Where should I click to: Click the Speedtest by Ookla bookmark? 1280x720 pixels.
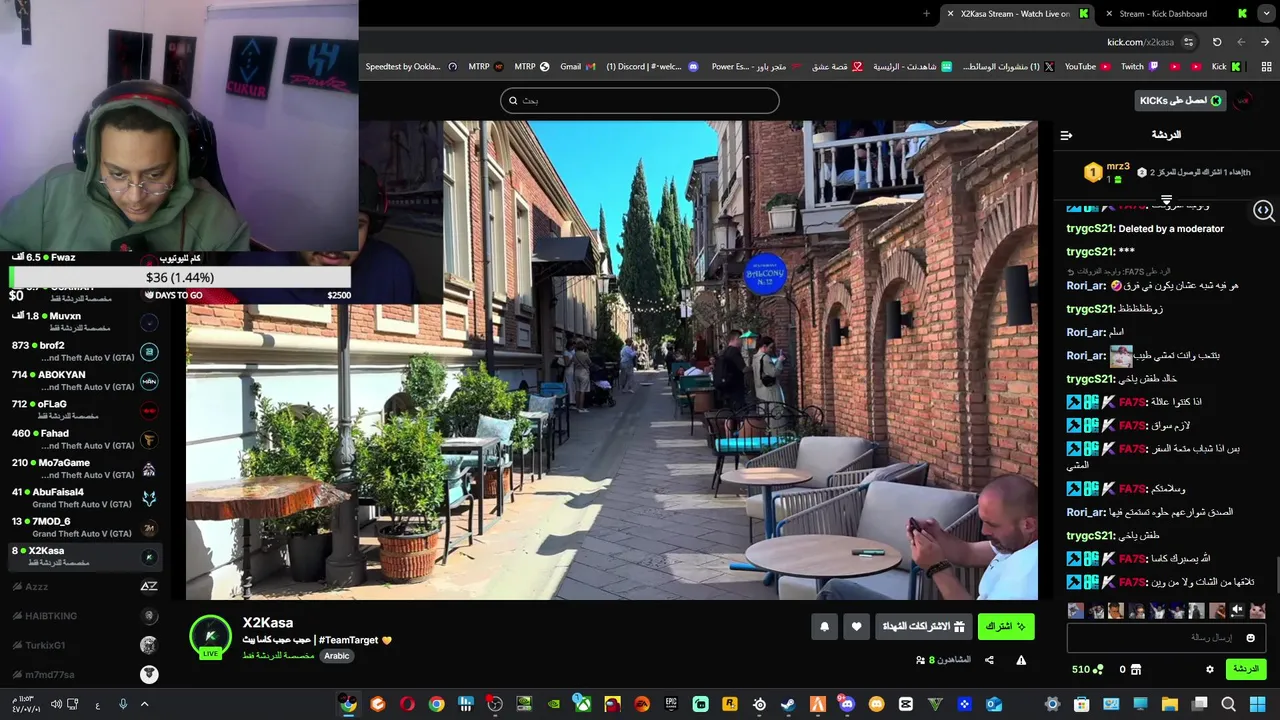click(411, 67)
